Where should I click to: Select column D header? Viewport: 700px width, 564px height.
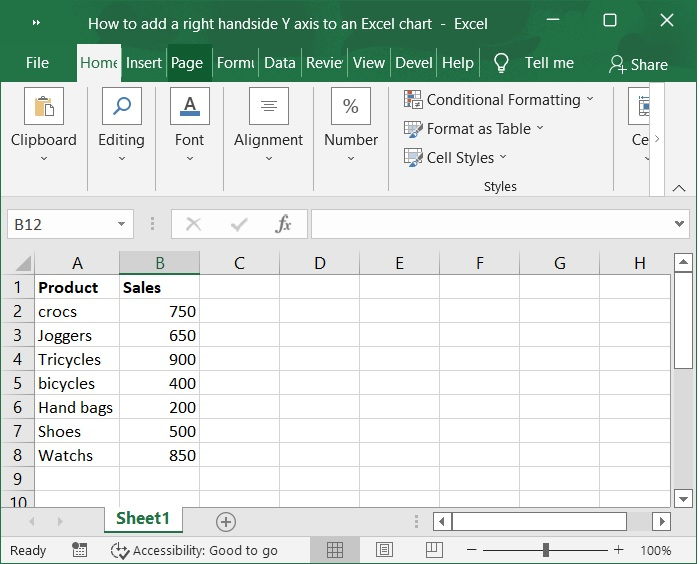coord(319,263)
